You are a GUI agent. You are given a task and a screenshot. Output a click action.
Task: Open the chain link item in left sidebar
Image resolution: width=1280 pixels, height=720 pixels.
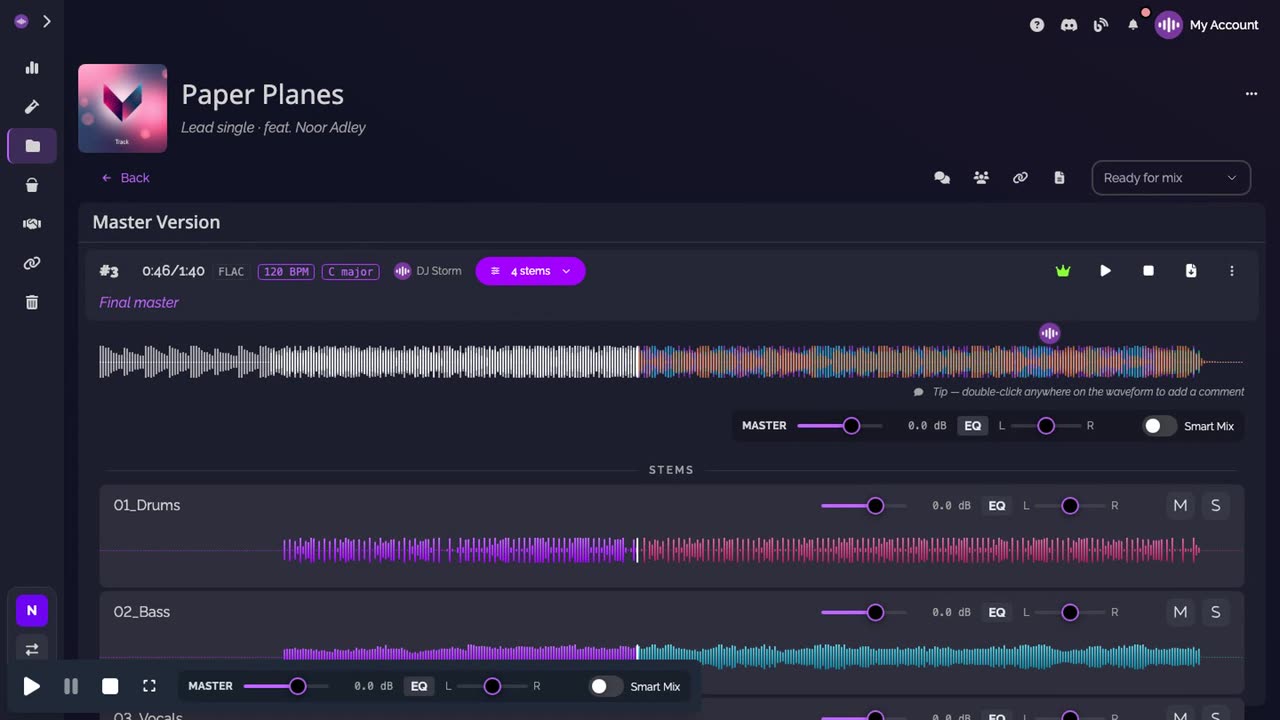[x=32, y=263]
